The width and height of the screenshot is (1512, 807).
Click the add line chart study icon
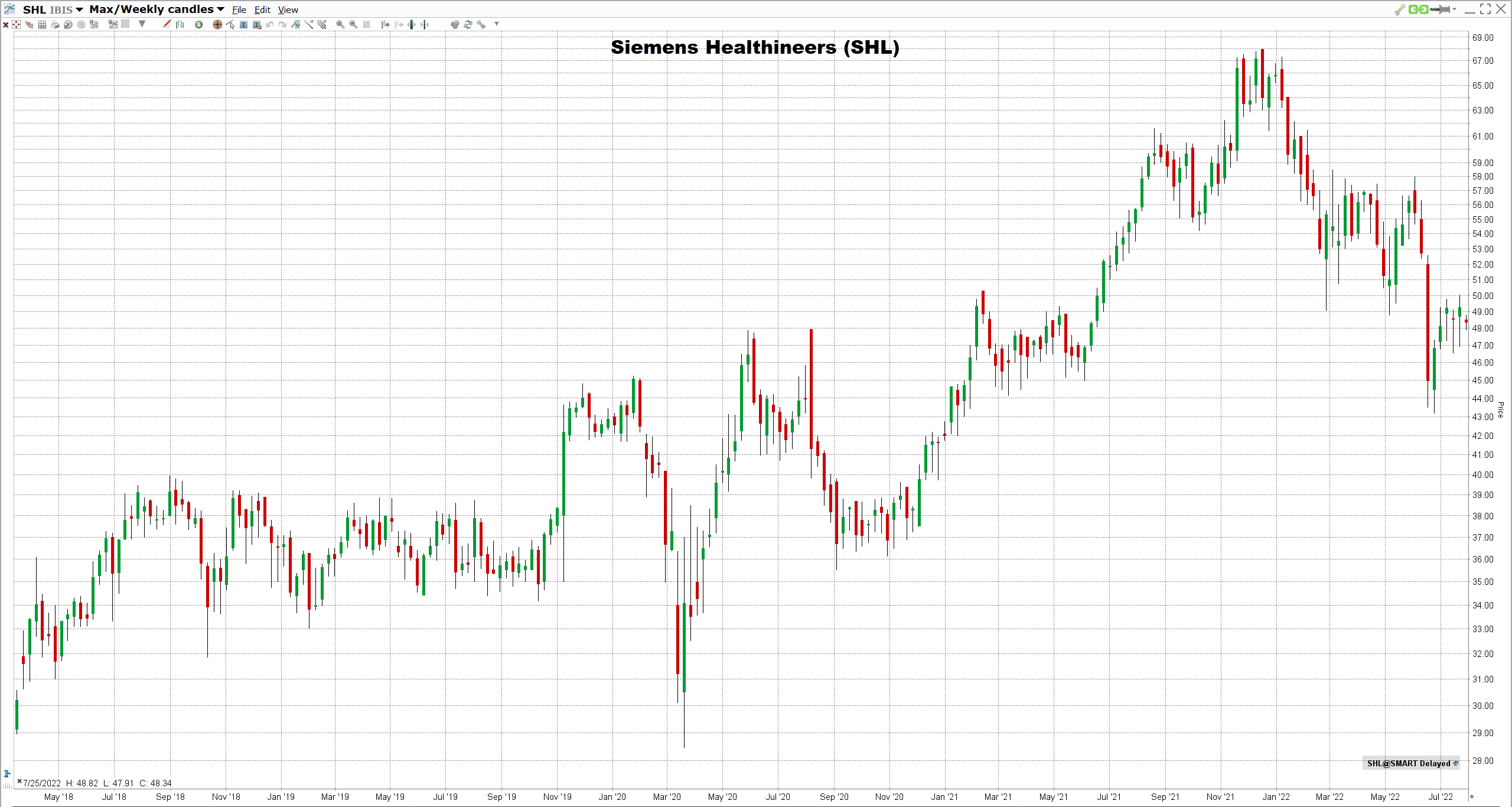pos(113,24)
